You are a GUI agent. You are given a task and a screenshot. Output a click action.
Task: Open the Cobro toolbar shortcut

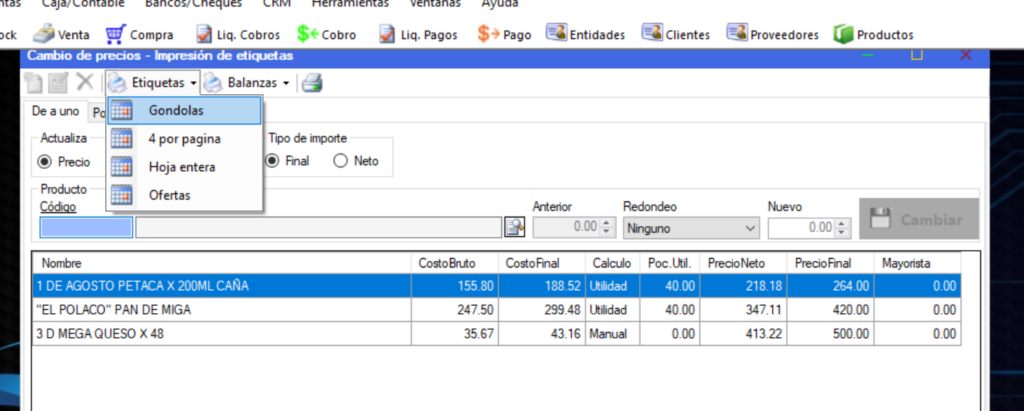(x=327, y=34)
